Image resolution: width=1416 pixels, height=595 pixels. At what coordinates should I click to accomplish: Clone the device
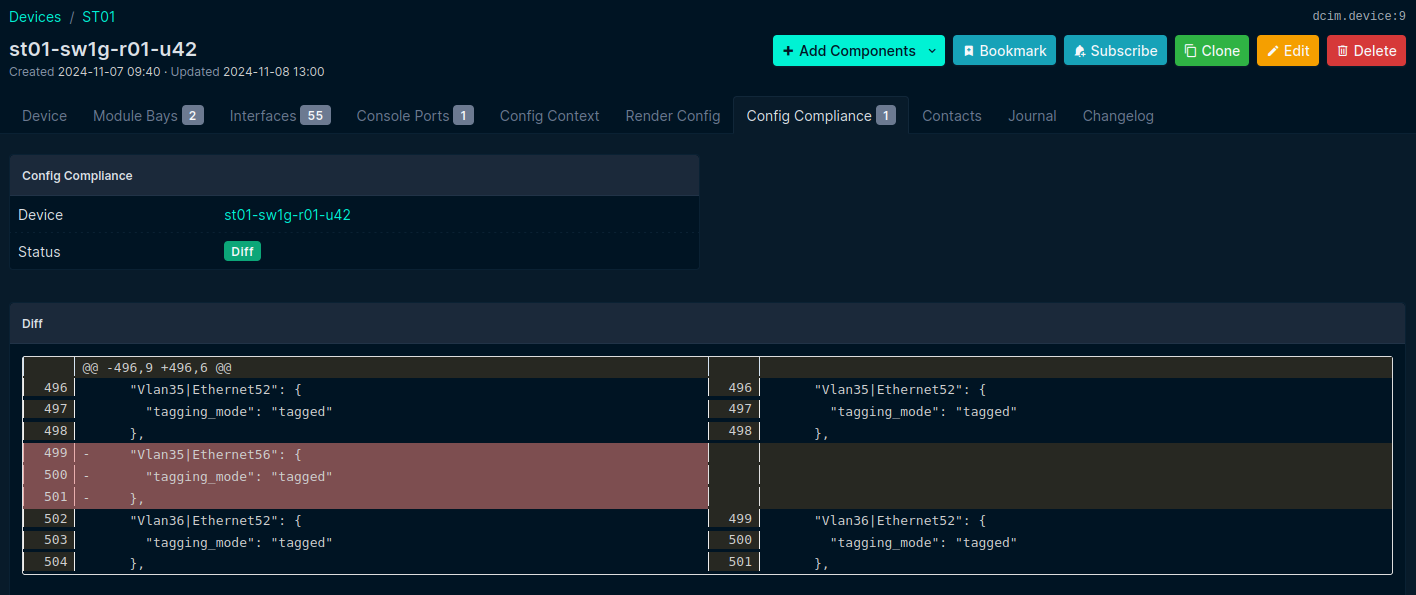pyautogui.click(x=1211, y=51)
